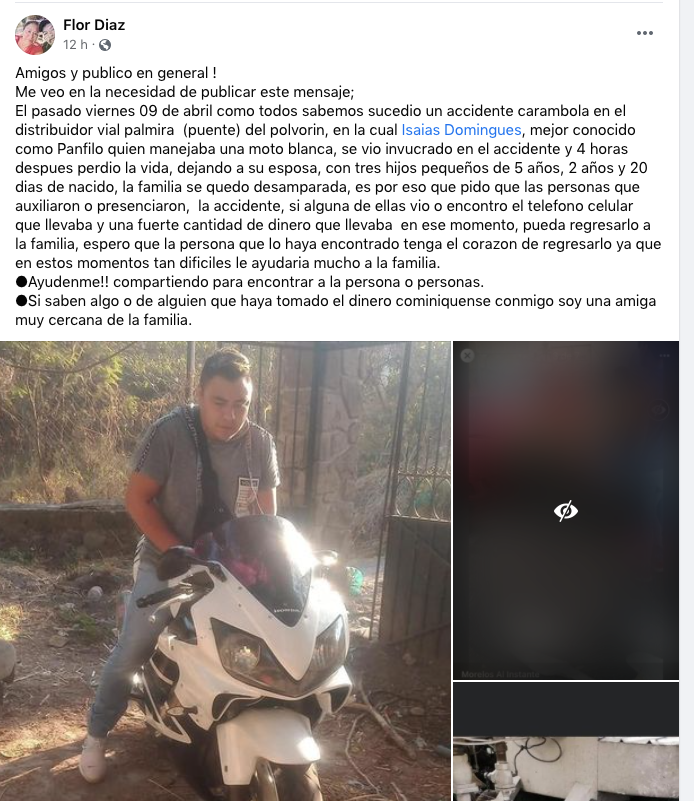Screen dimensions: 694x801
Task: Click the dark upper strip of bottom-right photo
Action: point(566,709)
